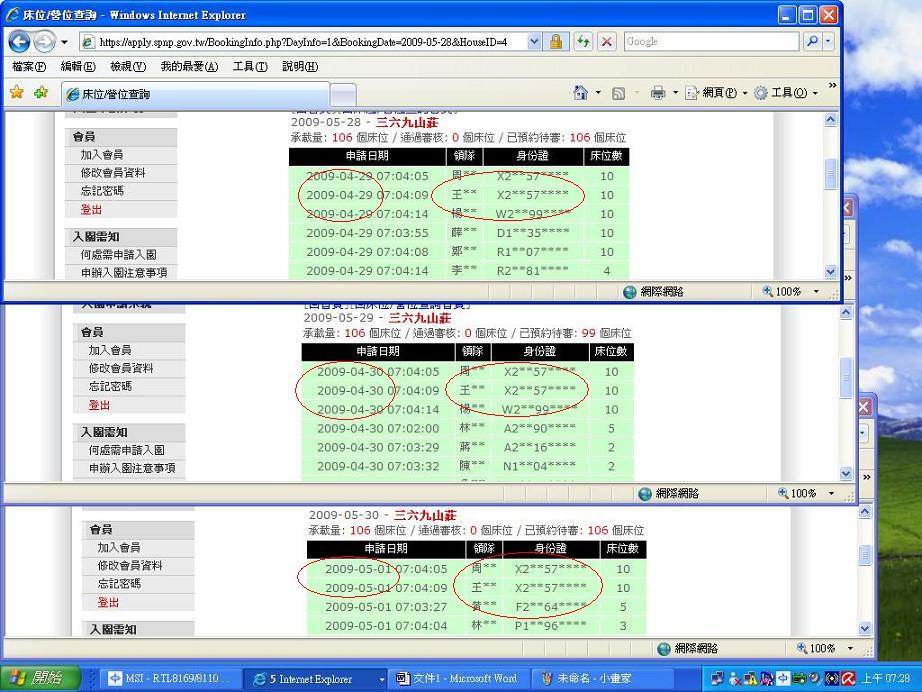Click the browser Back arrow button
Screen dimensions: 922x692
(x=19, y=42)
